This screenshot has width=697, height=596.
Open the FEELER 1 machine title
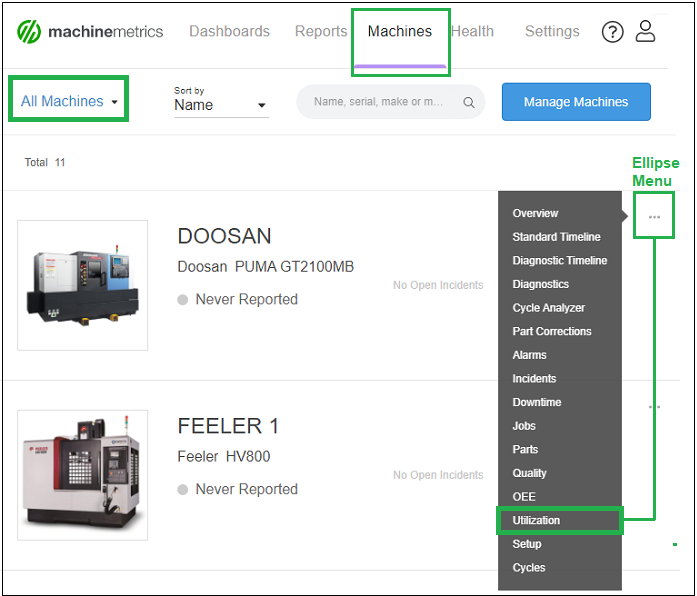point(228,426)
